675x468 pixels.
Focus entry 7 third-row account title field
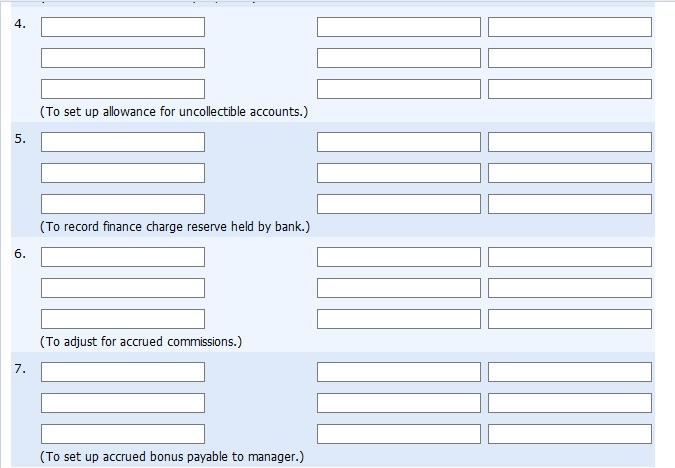point(123,434)
